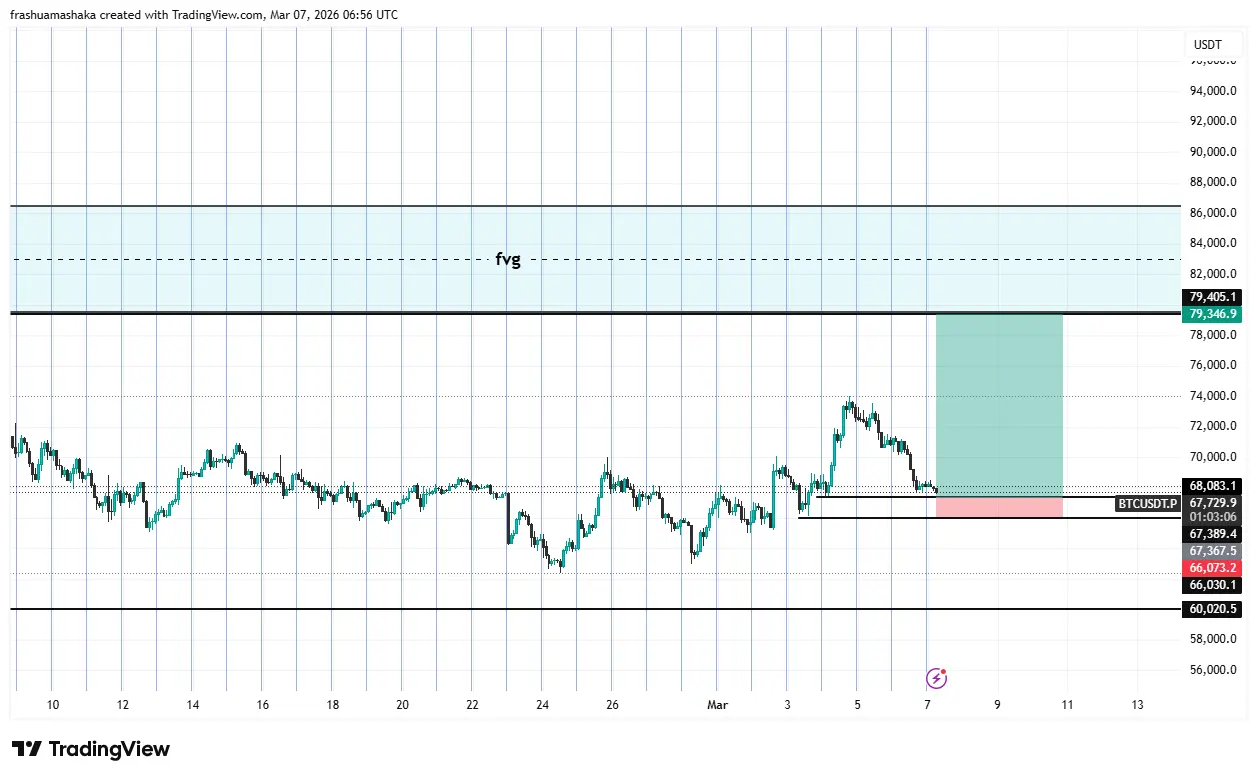Click the 88,000.0 price axis value
This screenshot has height=779, width=1257.
point(1213,182)
